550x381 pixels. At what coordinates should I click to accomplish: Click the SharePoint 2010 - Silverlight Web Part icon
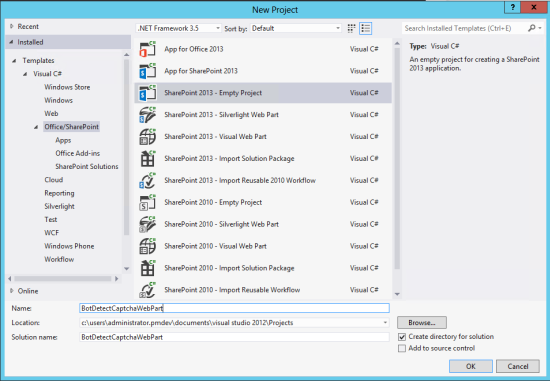pyautogui.click(x=147, y=224)
